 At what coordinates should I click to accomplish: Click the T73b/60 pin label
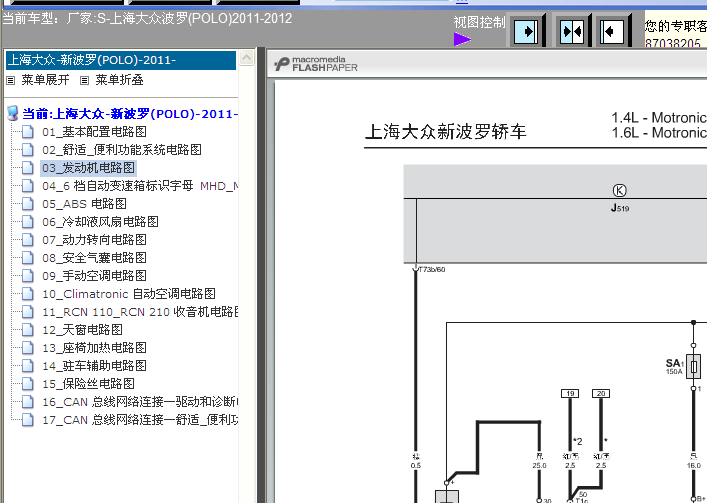point(432,270)
